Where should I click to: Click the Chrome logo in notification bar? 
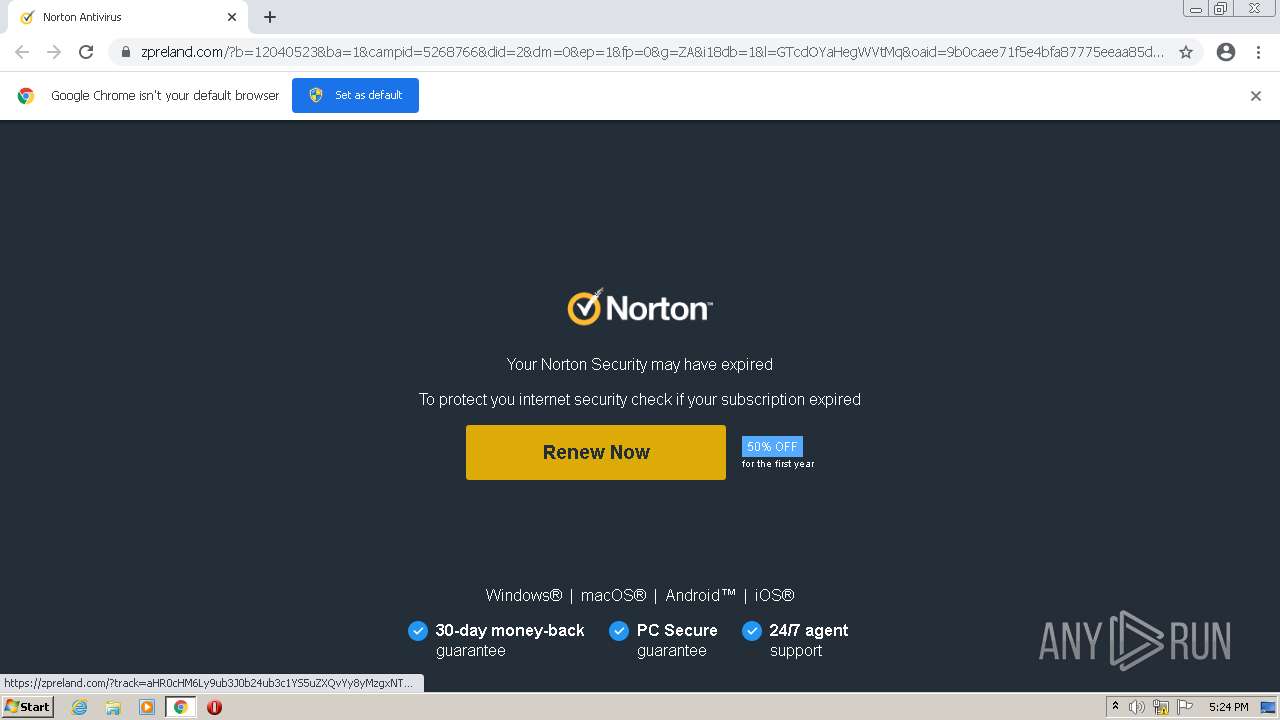tap(26, 96)
